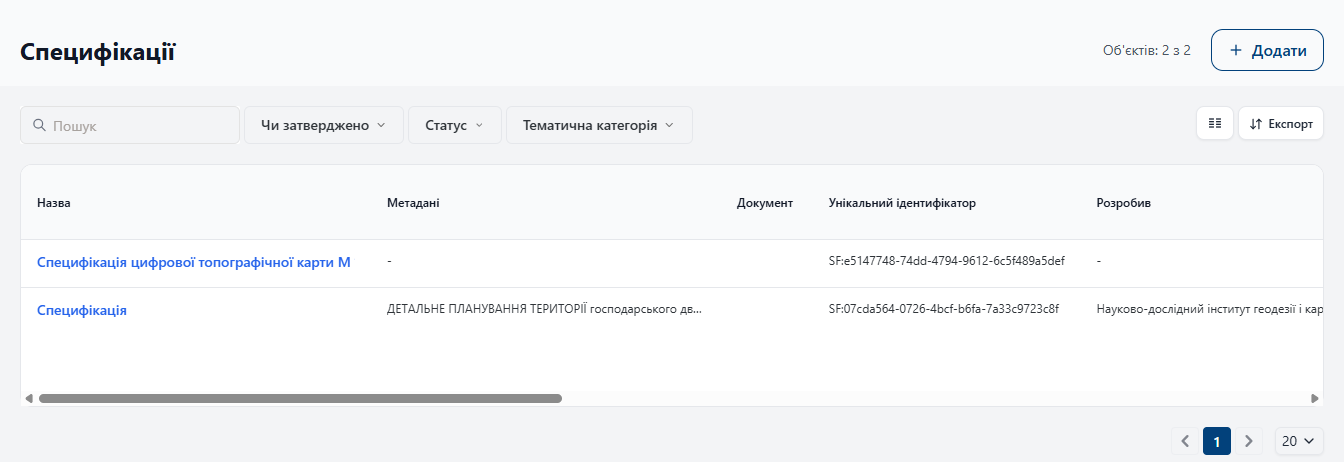Screen dimensions: 1344x462
Task: Go to the next page arrow
Action: coord(1248,441)
